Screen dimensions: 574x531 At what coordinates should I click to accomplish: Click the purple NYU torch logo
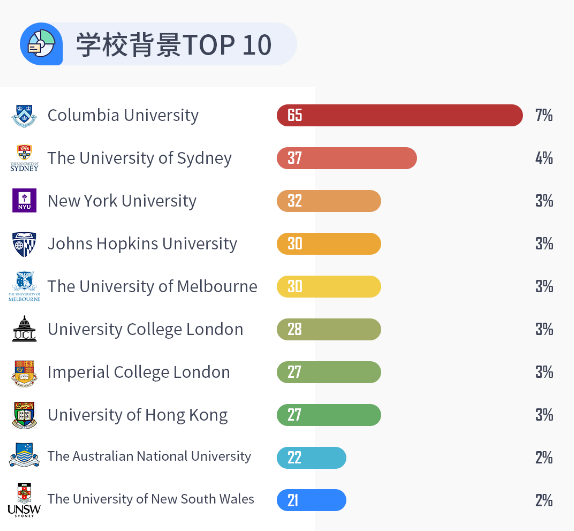click(x=24, y=201)
